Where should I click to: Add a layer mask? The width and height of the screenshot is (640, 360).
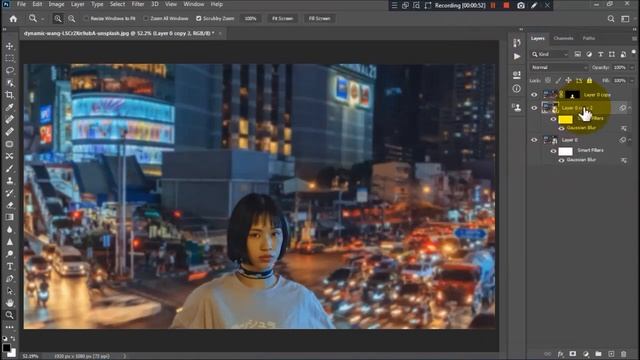pyautogui.click(x=573, y=354)
